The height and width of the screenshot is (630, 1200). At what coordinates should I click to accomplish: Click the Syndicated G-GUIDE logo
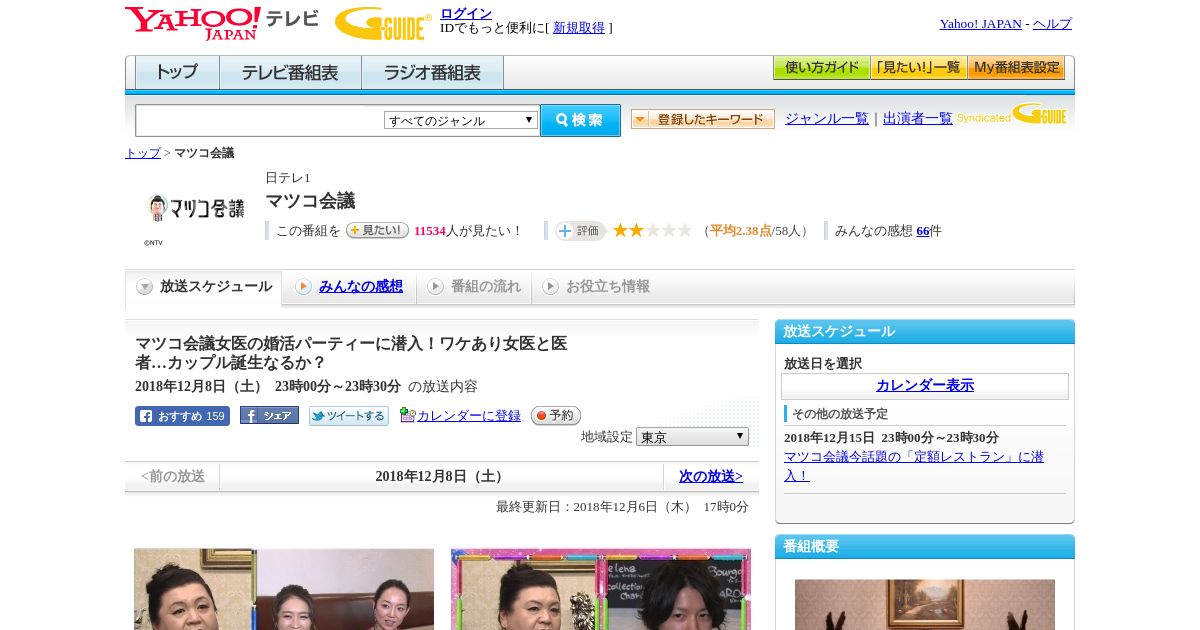tap(1012, 115)
